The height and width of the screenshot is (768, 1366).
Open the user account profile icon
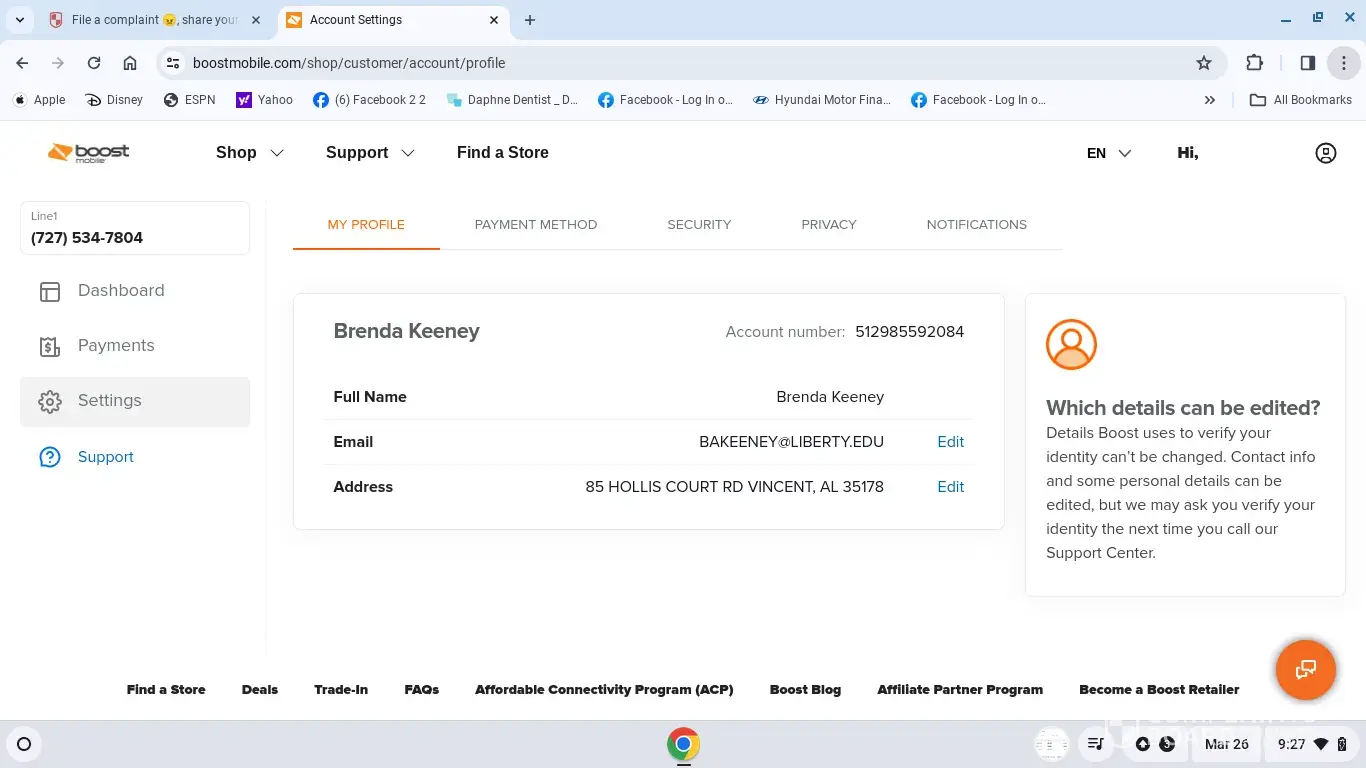[x=1325, y=153]
